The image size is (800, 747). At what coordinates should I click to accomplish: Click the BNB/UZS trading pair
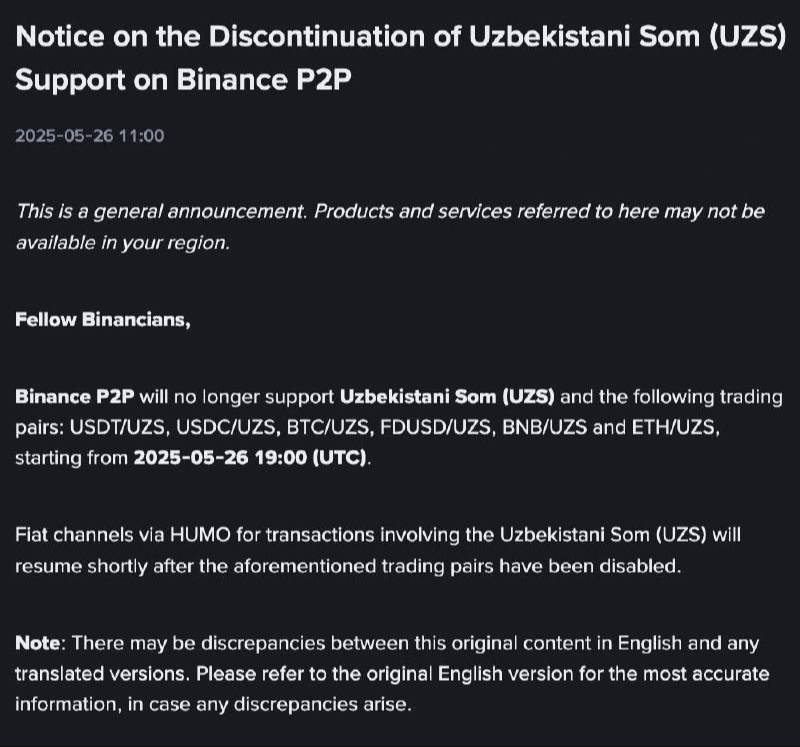544,427
